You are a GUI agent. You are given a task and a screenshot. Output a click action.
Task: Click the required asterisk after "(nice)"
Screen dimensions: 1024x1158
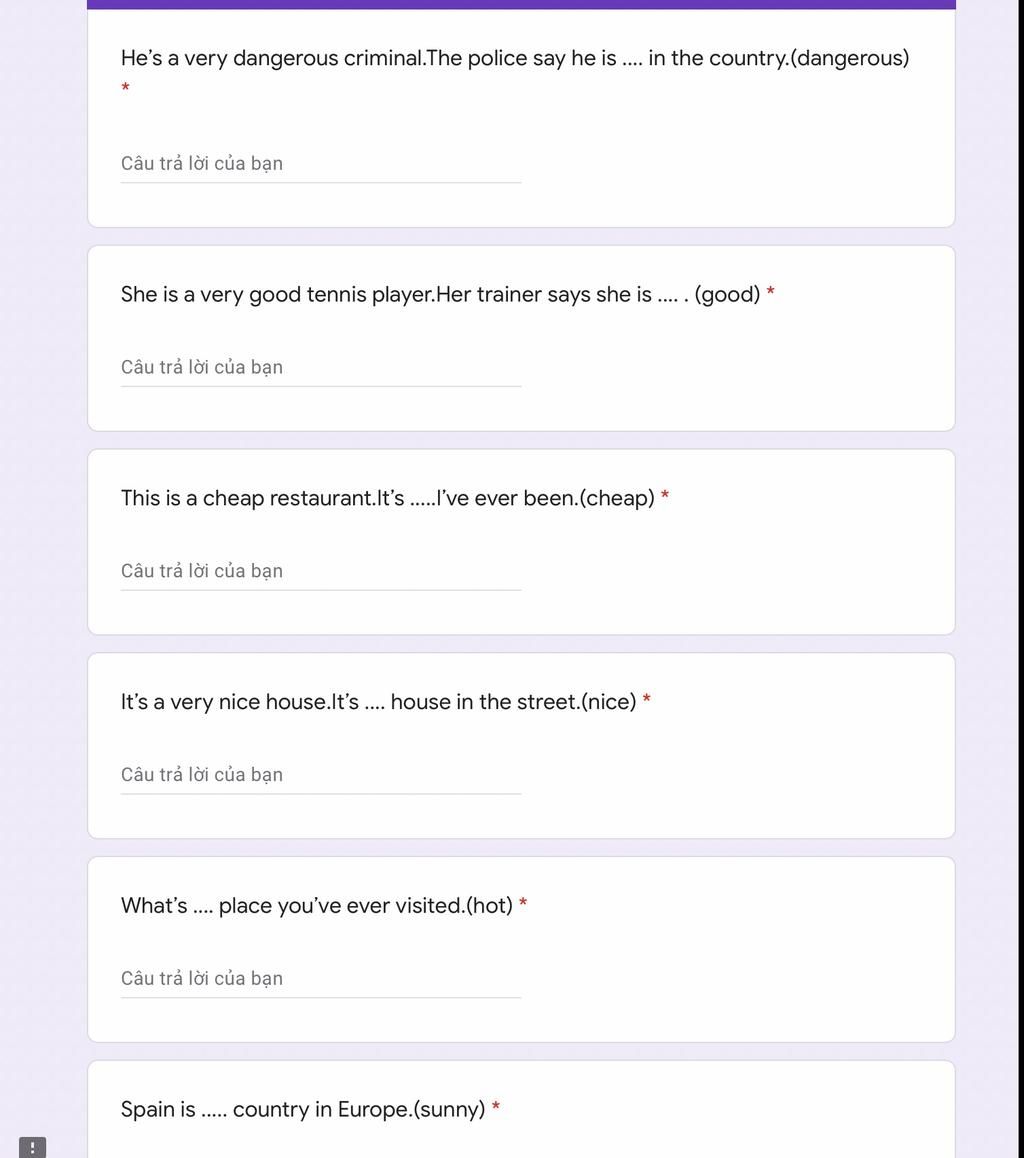point(646,699)
